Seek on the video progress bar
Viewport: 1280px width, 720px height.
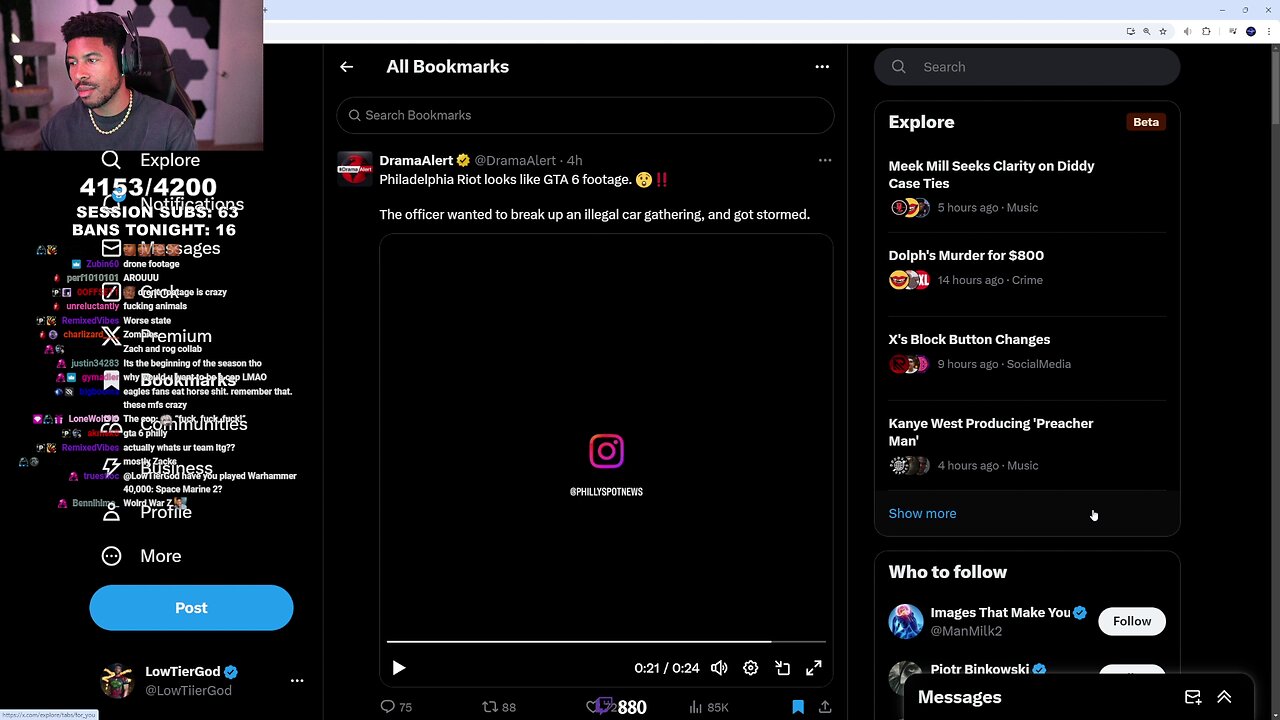(x=606, y=641)
